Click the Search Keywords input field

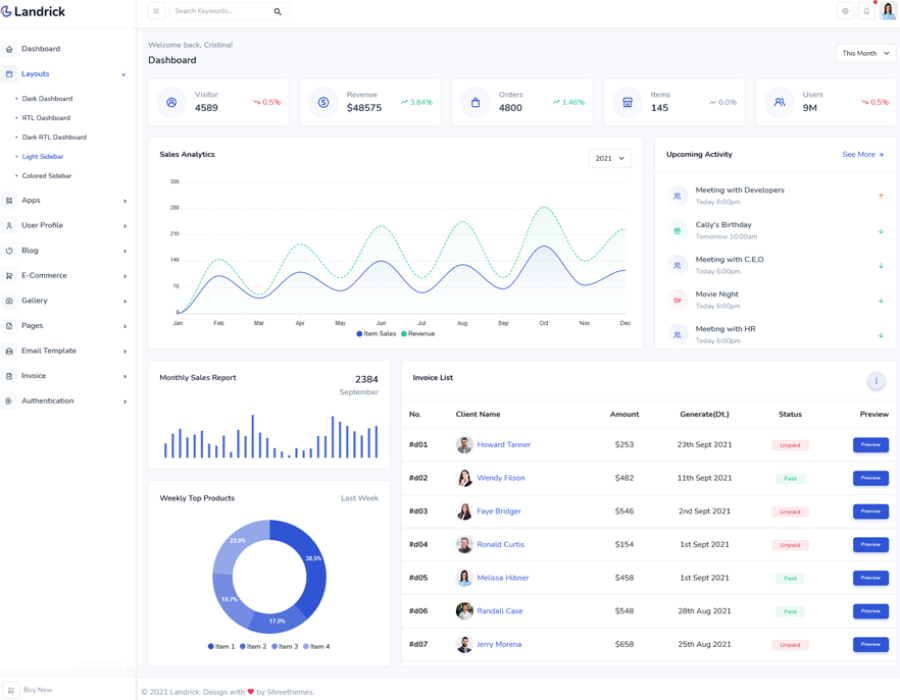218,11
